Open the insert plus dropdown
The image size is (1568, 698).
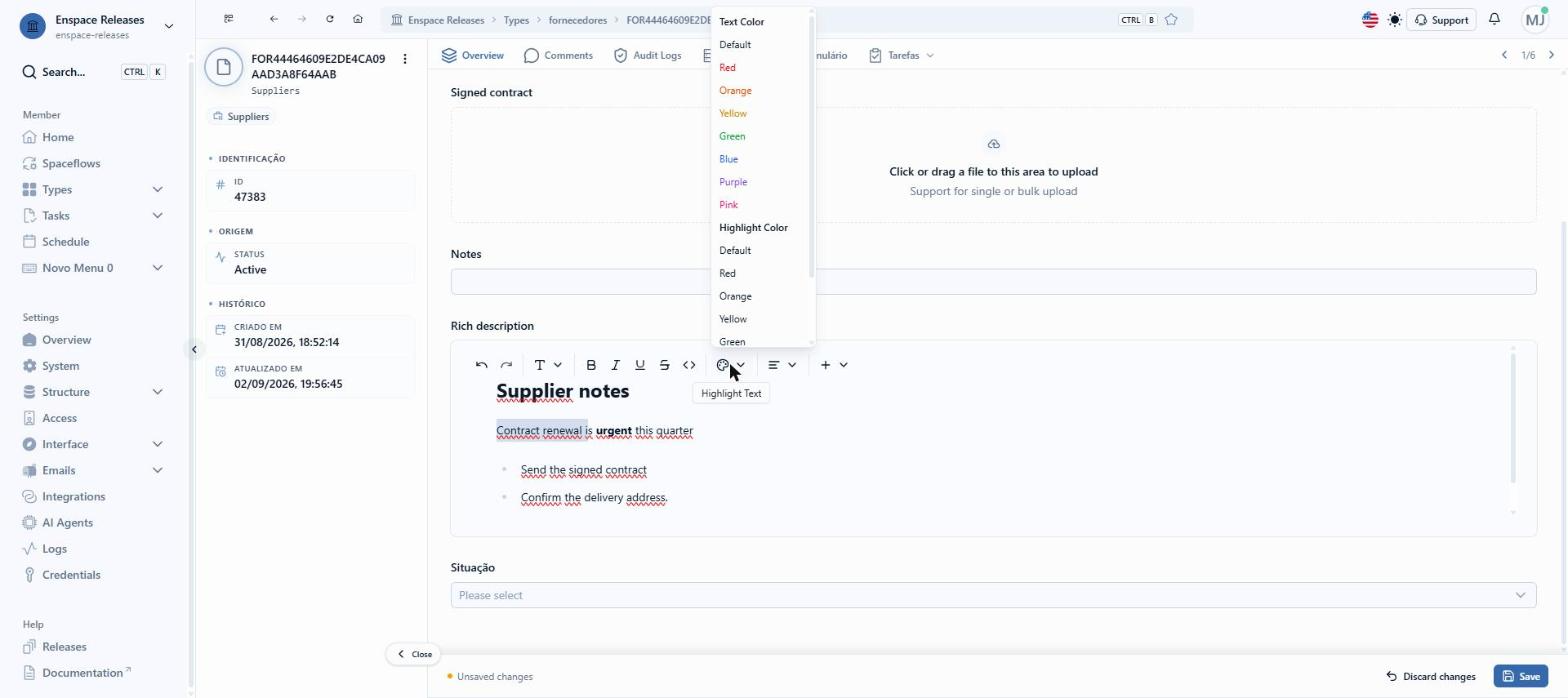coord(834,365)
